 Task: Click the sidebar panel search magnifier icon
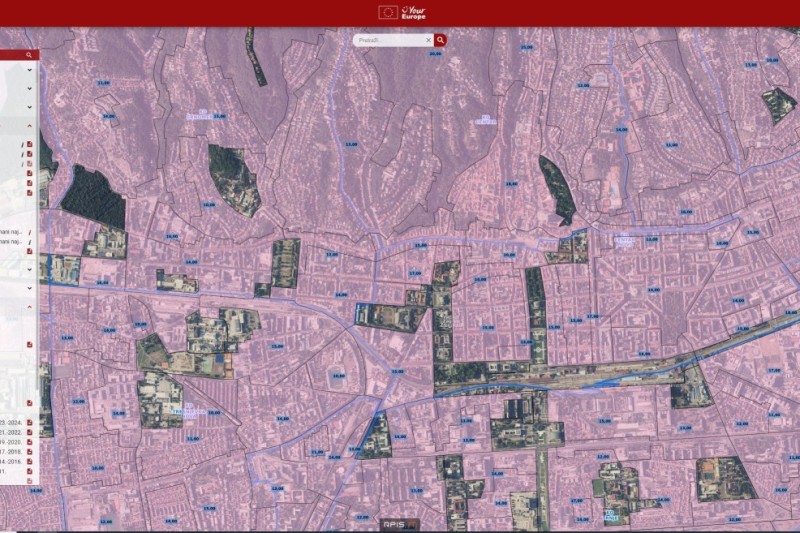29,55
